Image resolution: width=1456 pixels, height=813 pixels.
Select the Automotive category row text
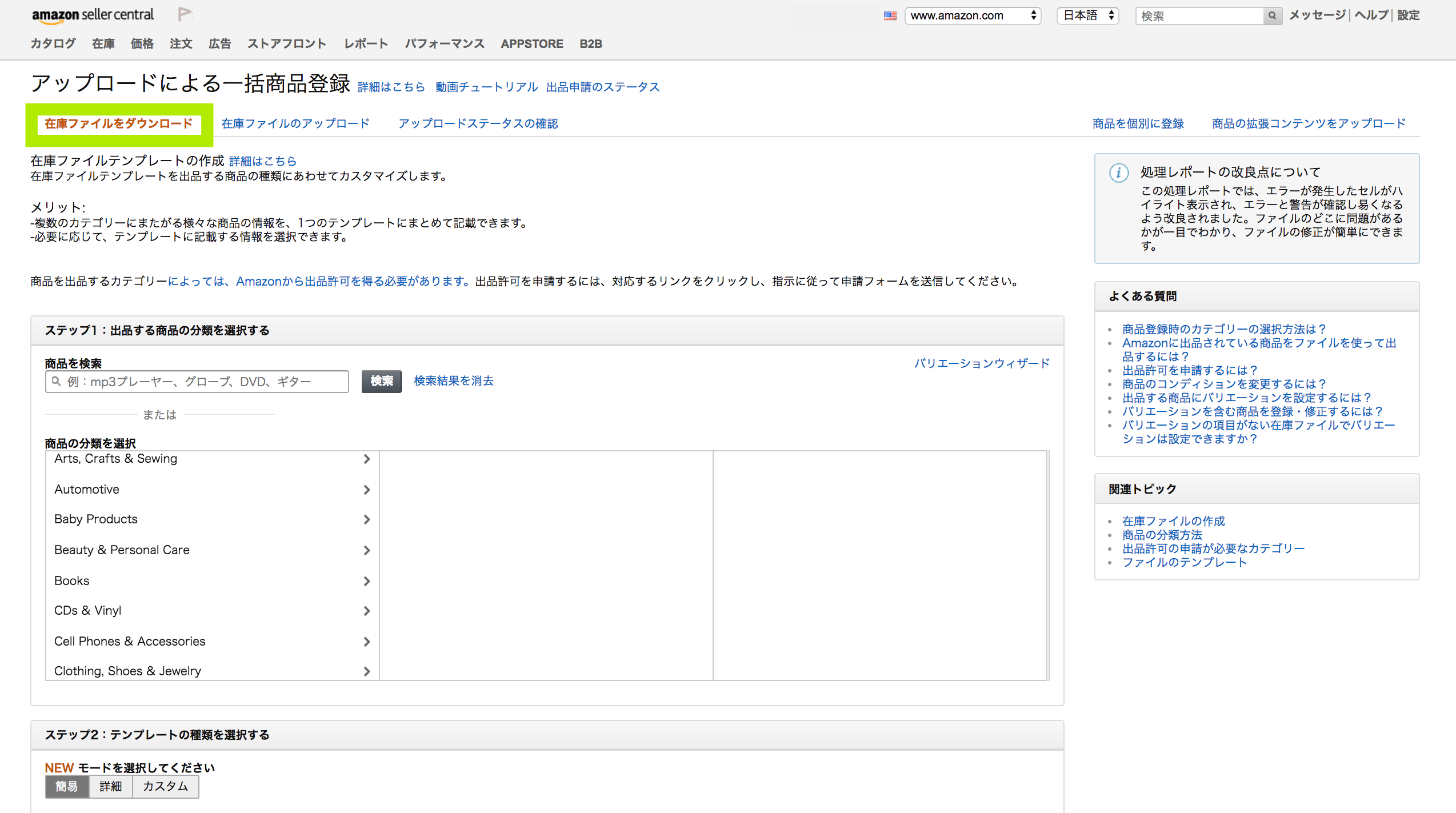[87, 490]
